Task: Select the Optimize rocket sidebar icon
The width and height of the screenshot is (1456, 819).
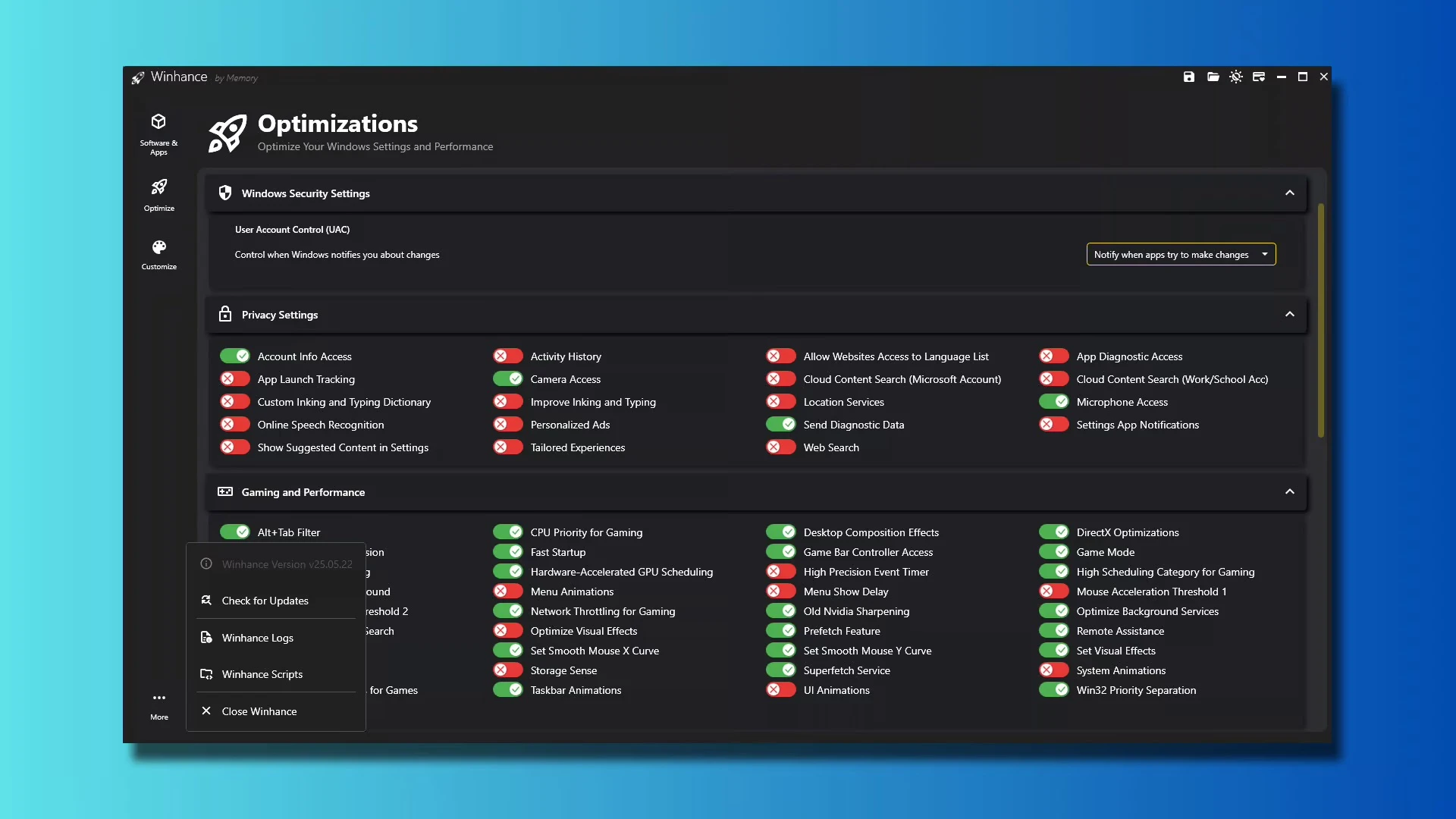Action: (158, 194)
